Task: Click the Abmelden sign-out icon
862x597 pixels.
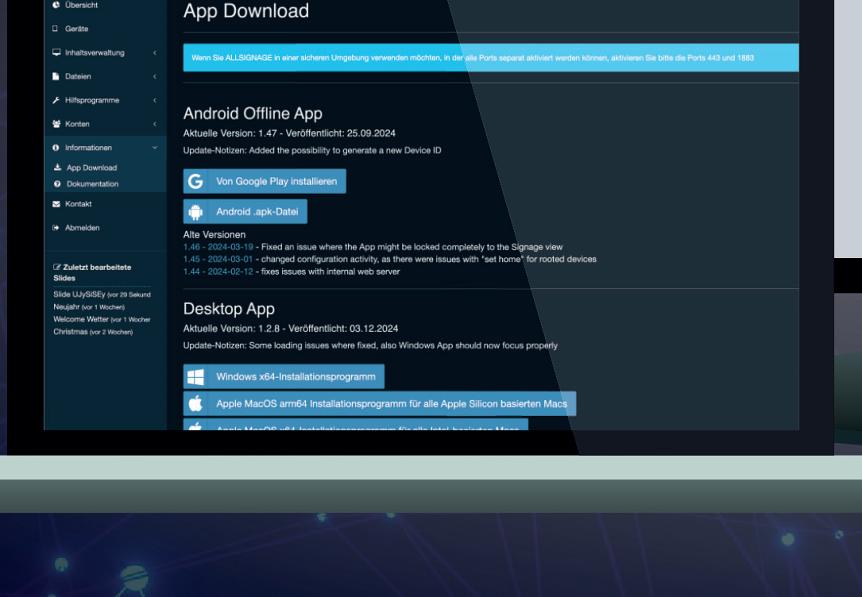Action: (x=56, y=228)
